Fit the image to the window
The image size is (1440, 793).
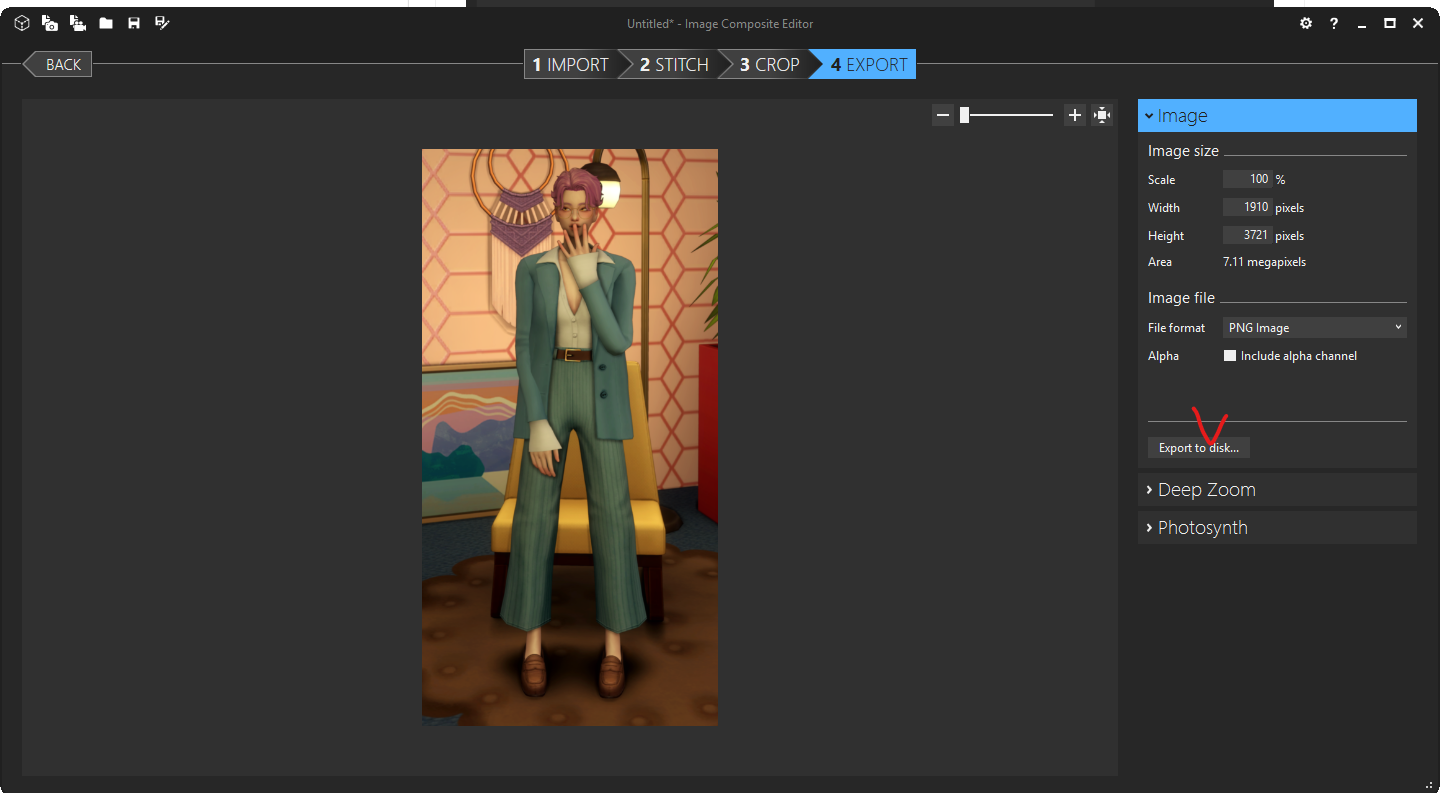pos(1102,115)
